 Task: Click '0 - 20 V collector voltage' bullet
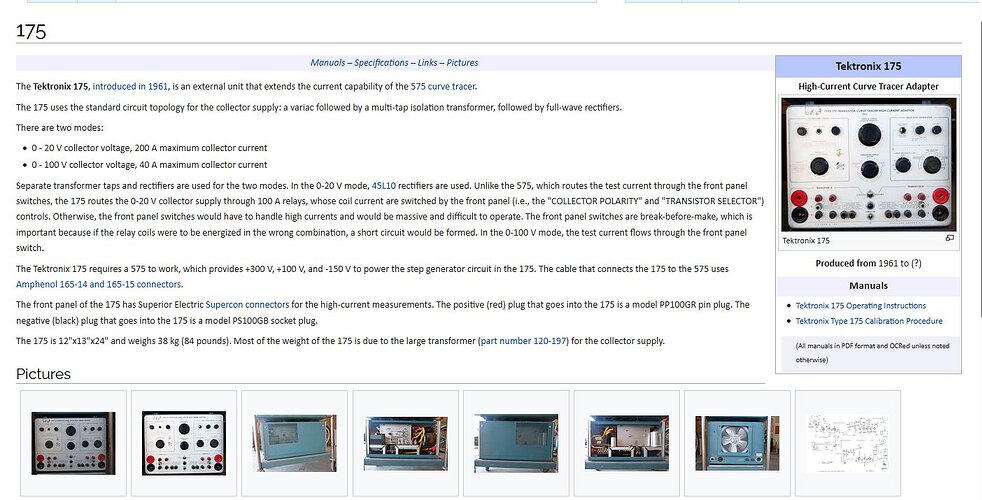click(x=149, y=148)
